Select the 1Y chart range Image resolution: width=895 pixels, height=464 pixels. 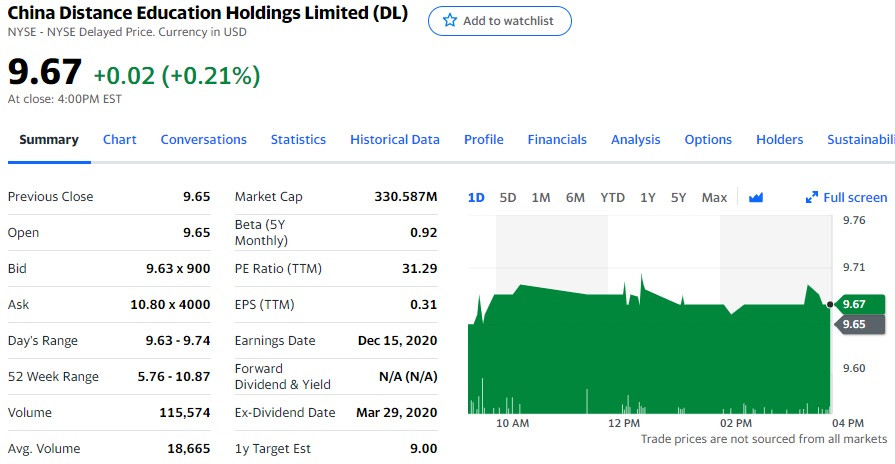647,197
